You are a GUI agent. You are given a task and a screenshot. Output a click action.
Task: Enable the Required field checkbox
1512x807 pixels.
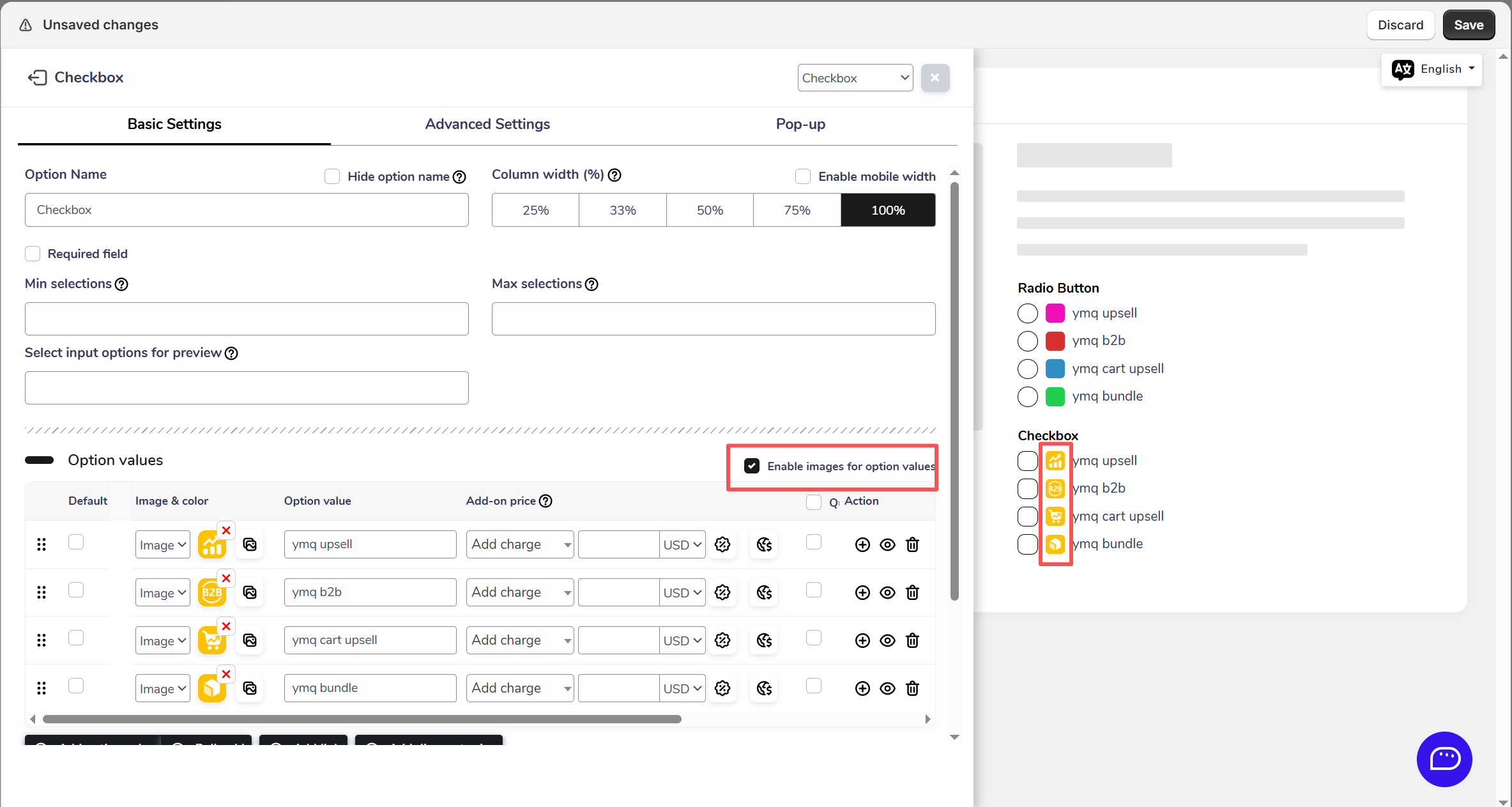pyautogui.click(x=33, y=254)
